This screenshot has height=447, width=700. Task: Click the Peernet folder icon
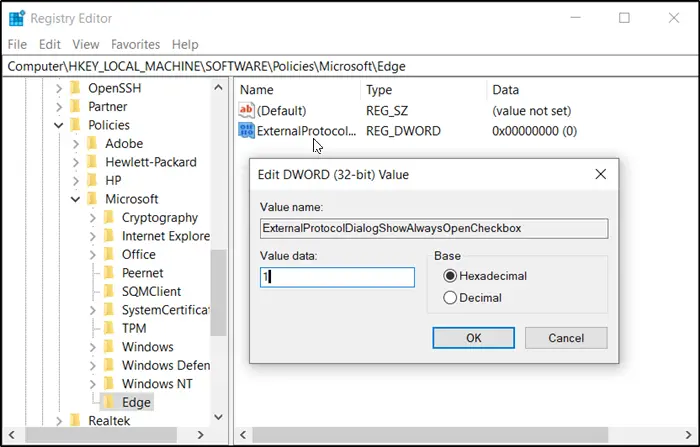tap(109, 272)
